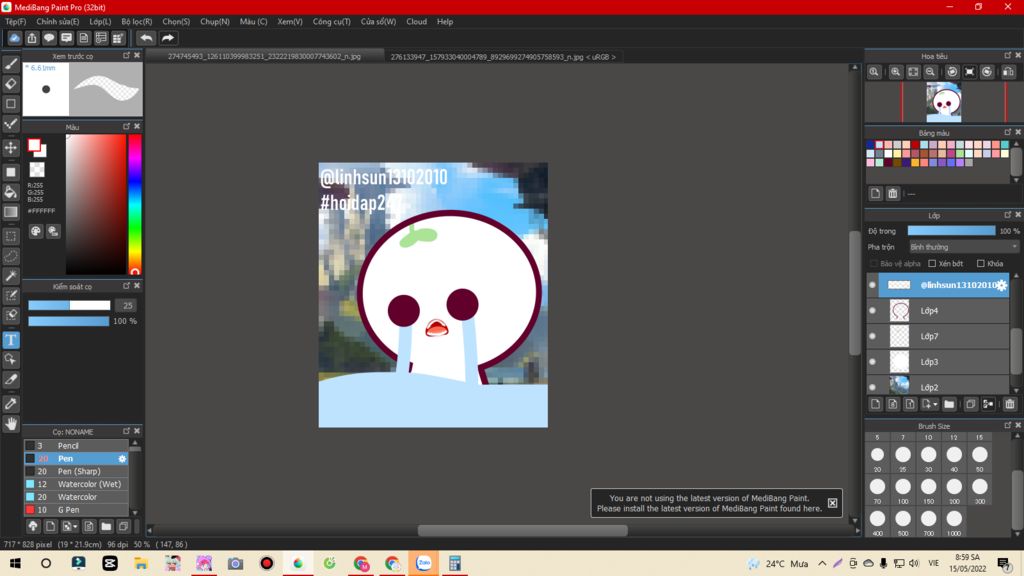Open the Windows Start menu
Image resolution: width=1024 pixels, height=576 pixels.
tap(15, 563)
